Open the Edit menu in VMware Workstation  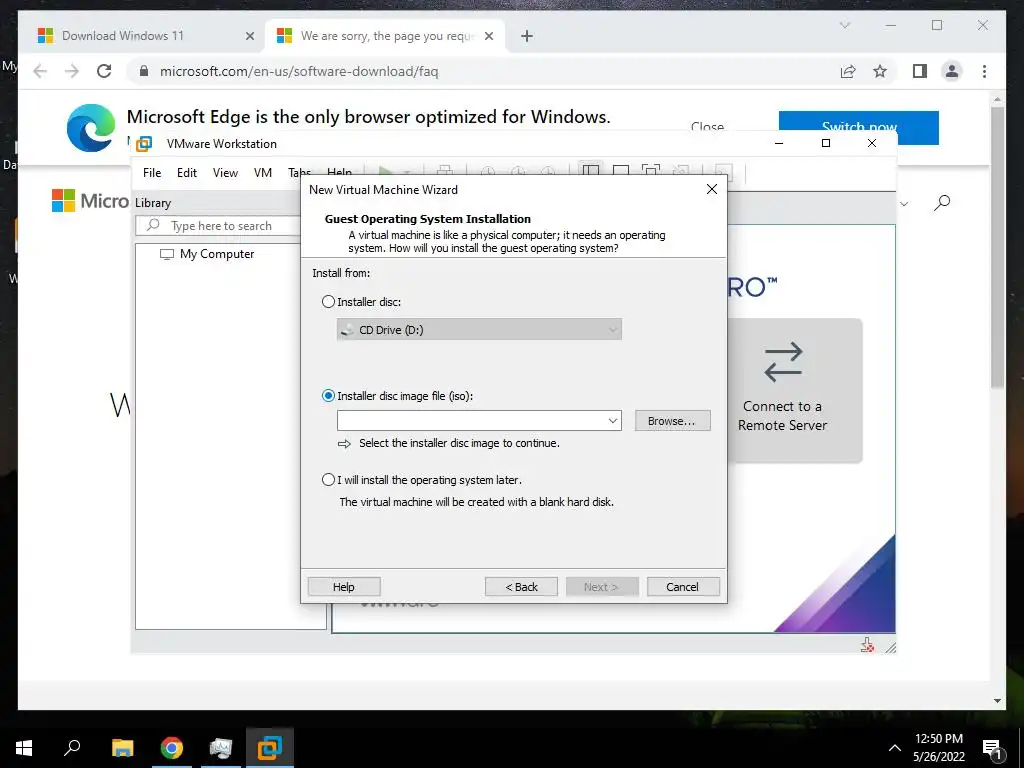tap(187, 173)
